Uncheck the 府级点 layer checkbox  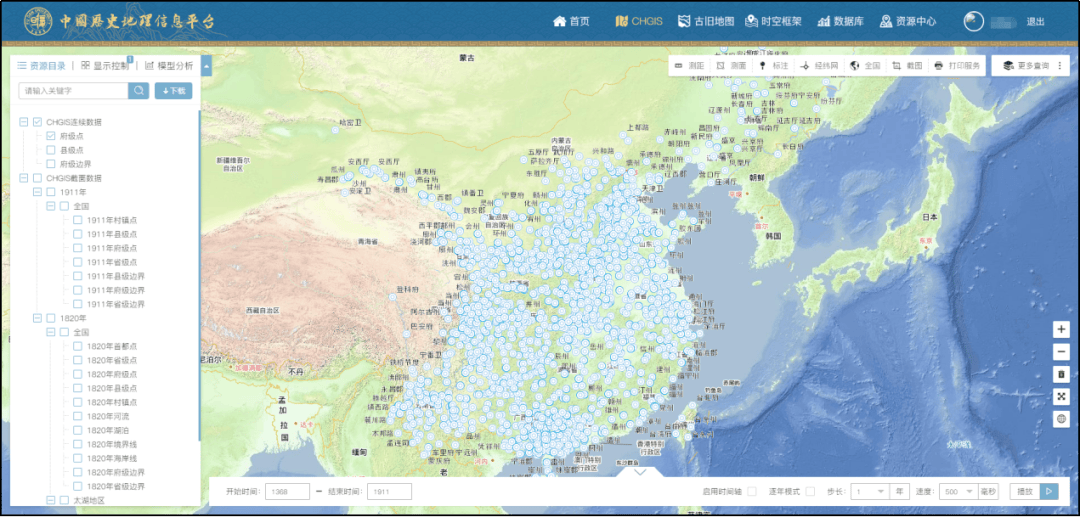click(x=51, y=136)
